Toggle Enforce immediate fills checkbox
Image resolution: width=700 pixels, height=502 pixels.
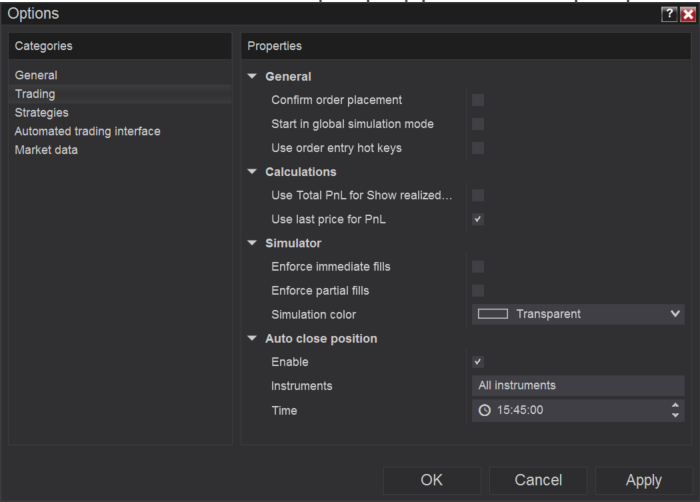point(478,267)
